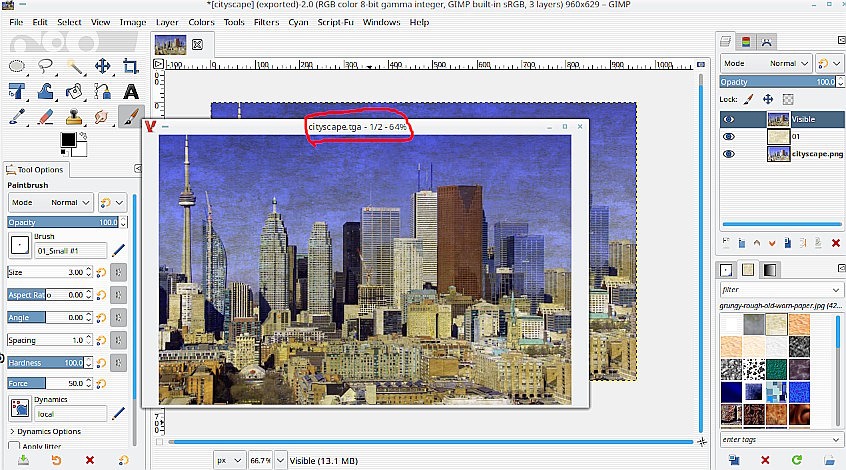Select the Smudge tool

[101, 116]
